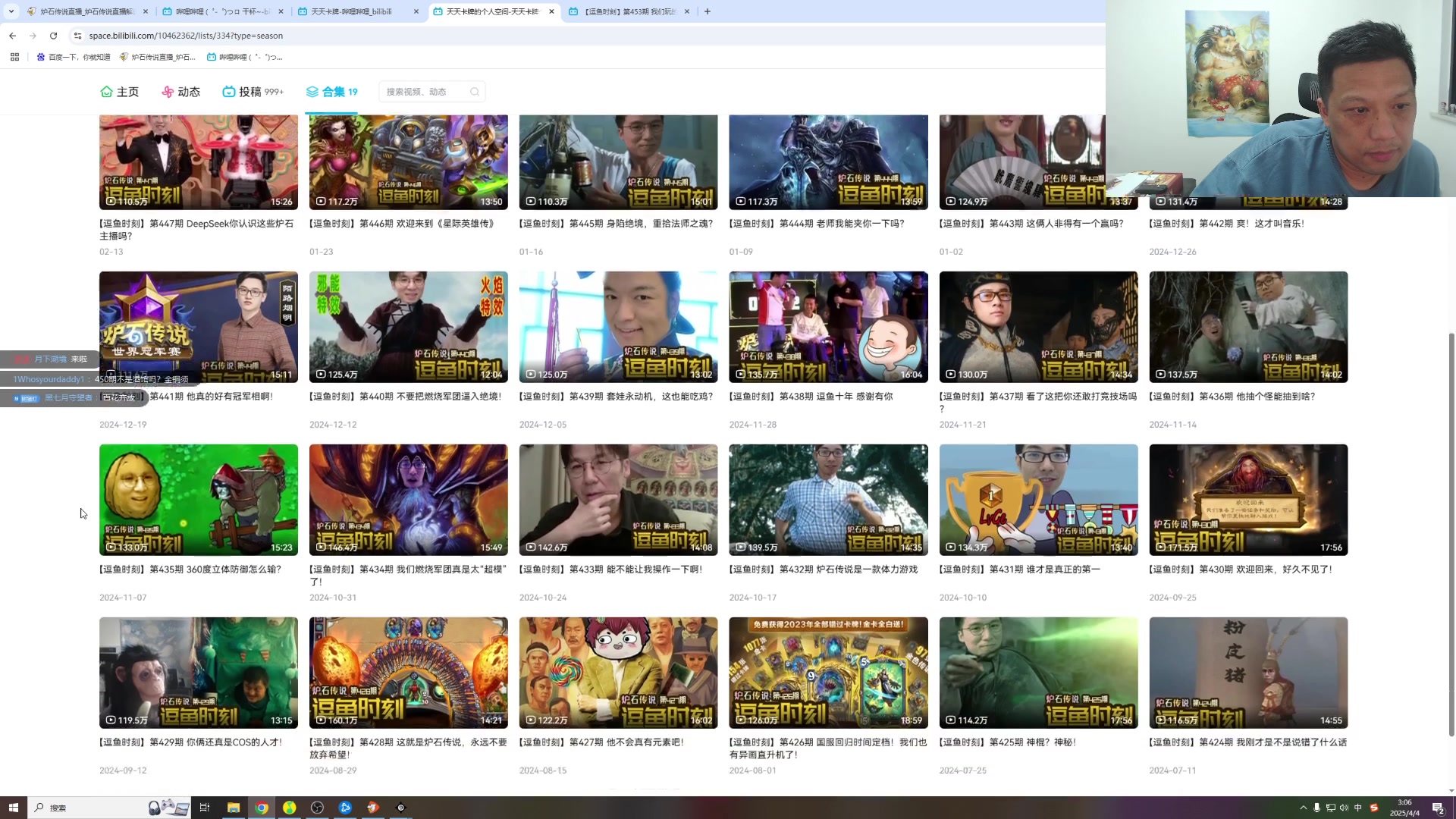Open the 第425期 神棍？神秘 thumbnail
This screenshot has height=819, width=1456.
pyautogui.click(x=1039, y=673)
